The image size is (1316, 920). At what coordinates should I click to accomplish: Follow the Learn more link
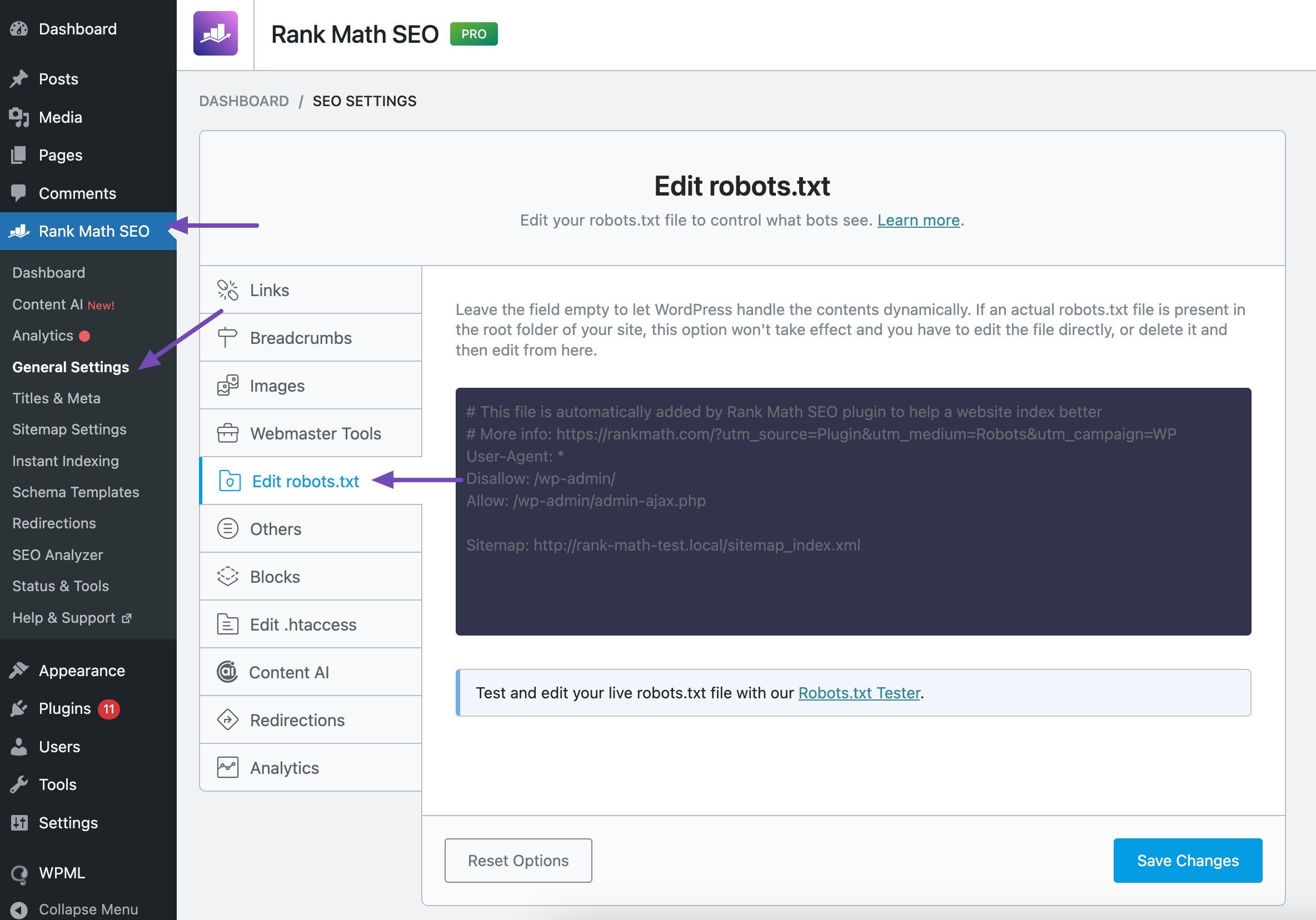(918, 220)
